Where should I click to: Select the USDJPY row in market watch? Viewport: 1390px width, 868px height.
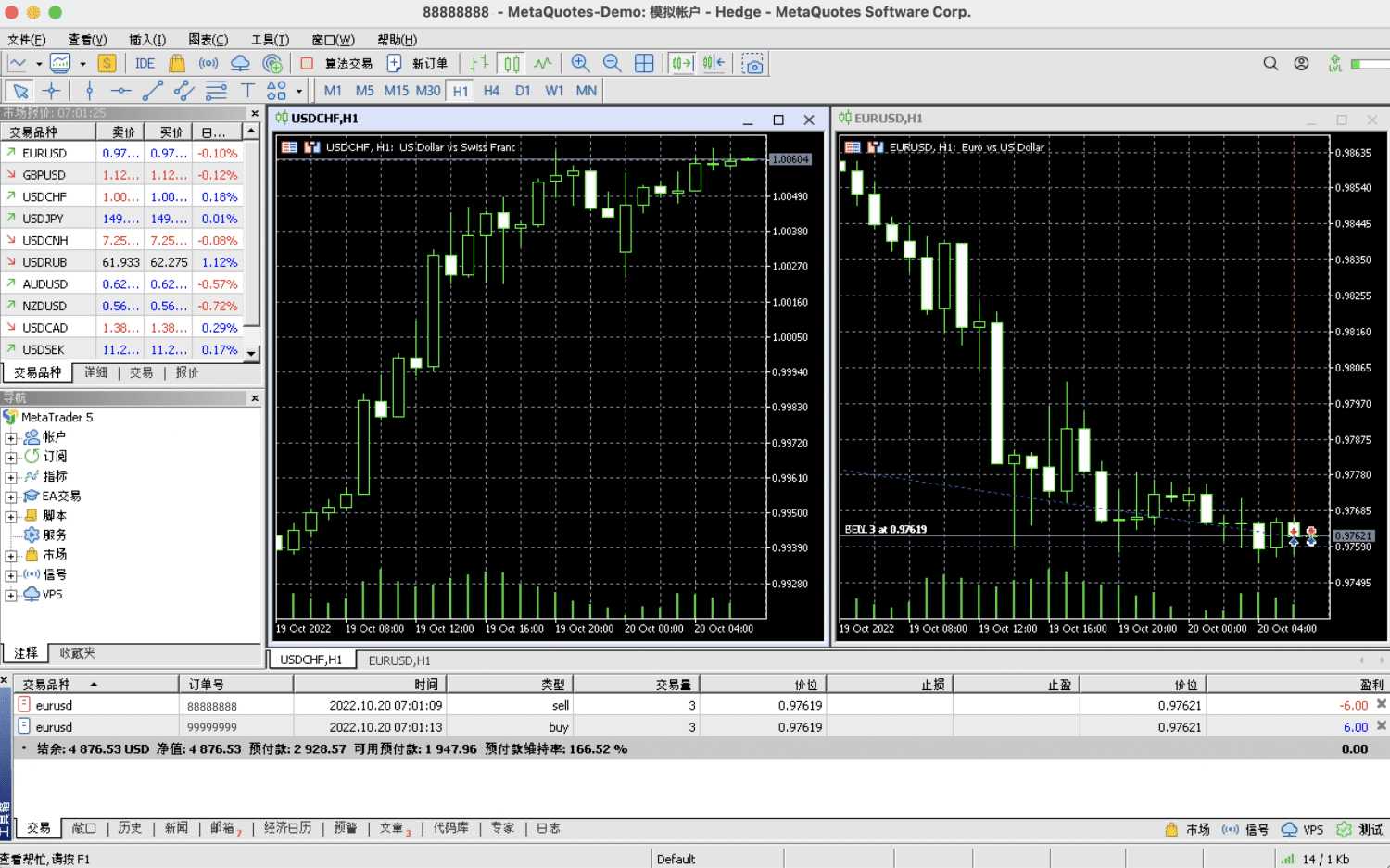coord(44,219)
